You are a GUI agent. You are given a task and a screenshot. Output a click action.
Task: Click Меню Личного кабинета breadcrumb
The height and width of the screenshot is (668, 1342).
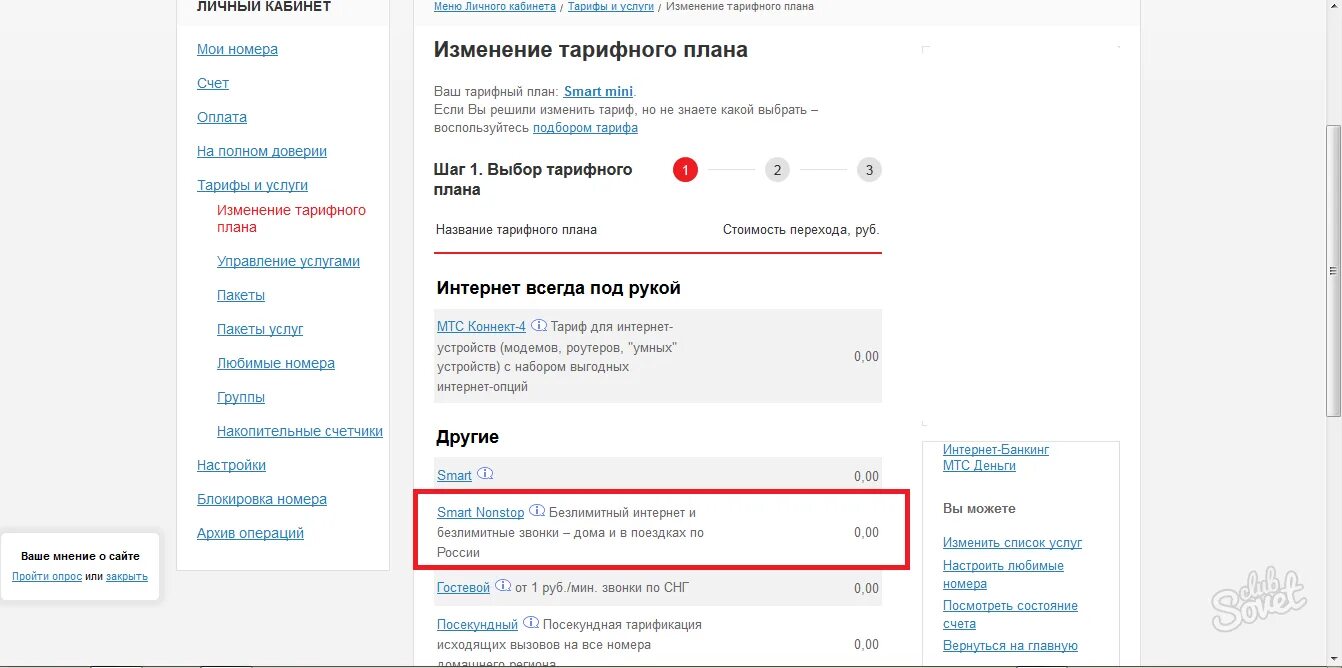[x=495, y=6]
